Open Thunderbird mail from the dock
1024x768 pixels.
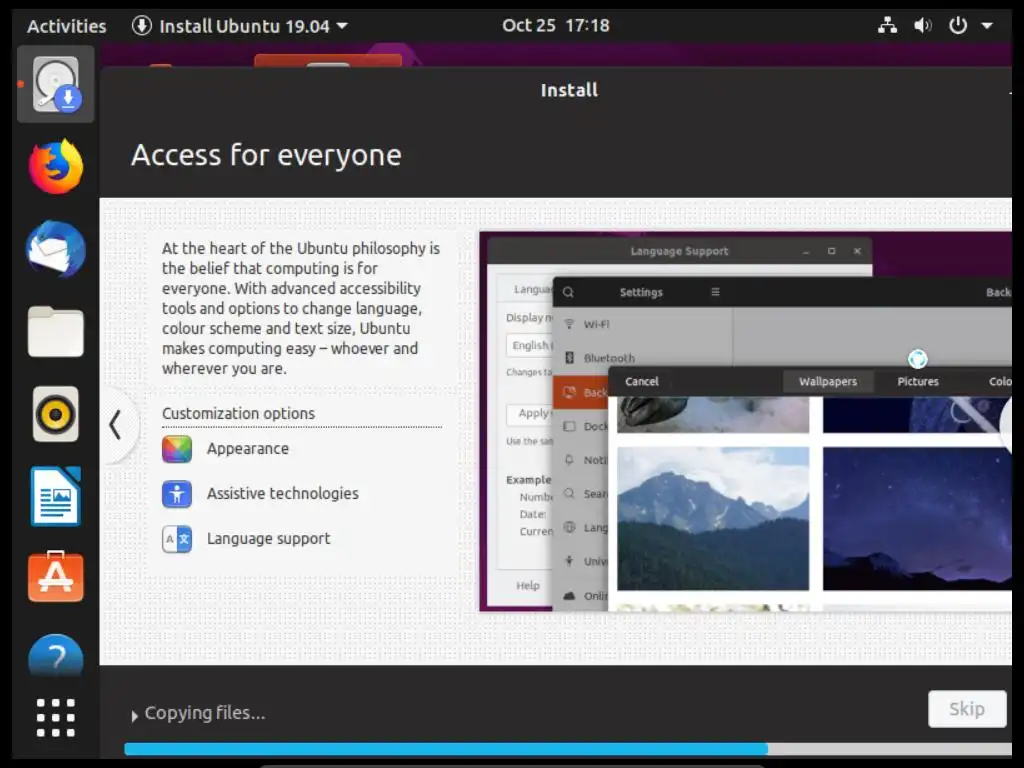coord(56,249)
